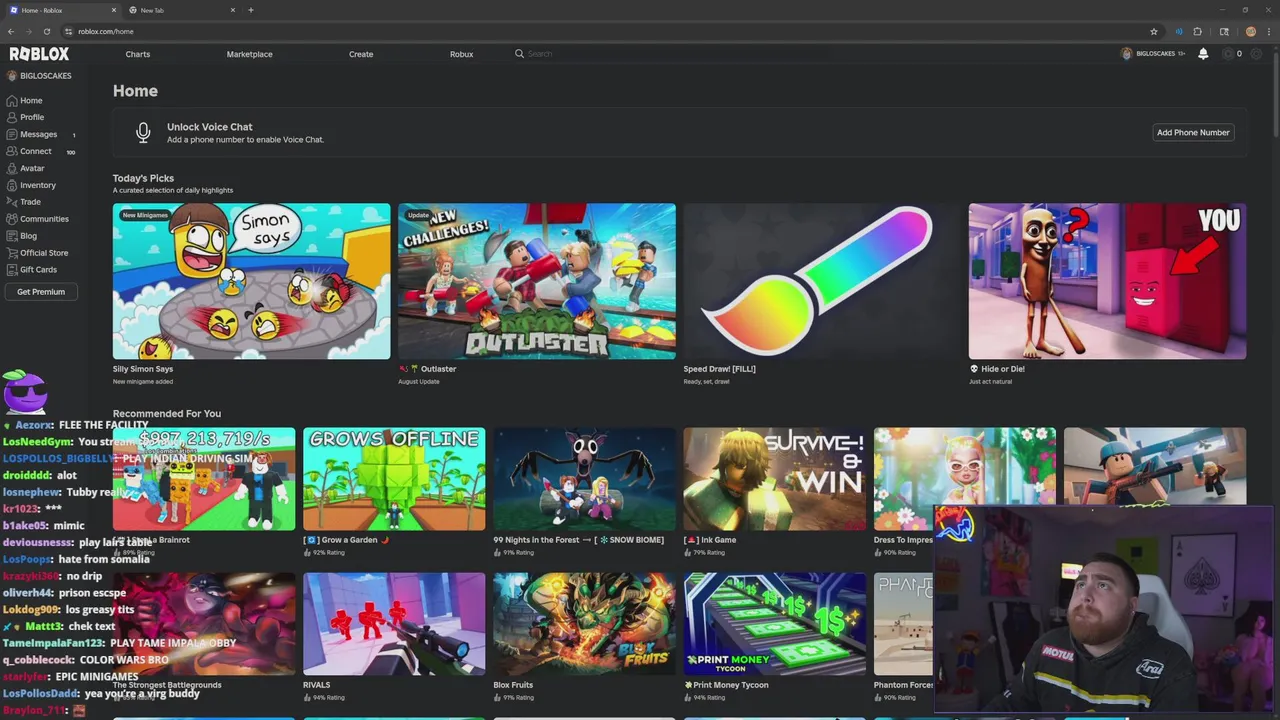The width and height of the screenshot is (1280, 720).
Task: Open the Blox Fruits thumbnail
Action: [584, 624]
